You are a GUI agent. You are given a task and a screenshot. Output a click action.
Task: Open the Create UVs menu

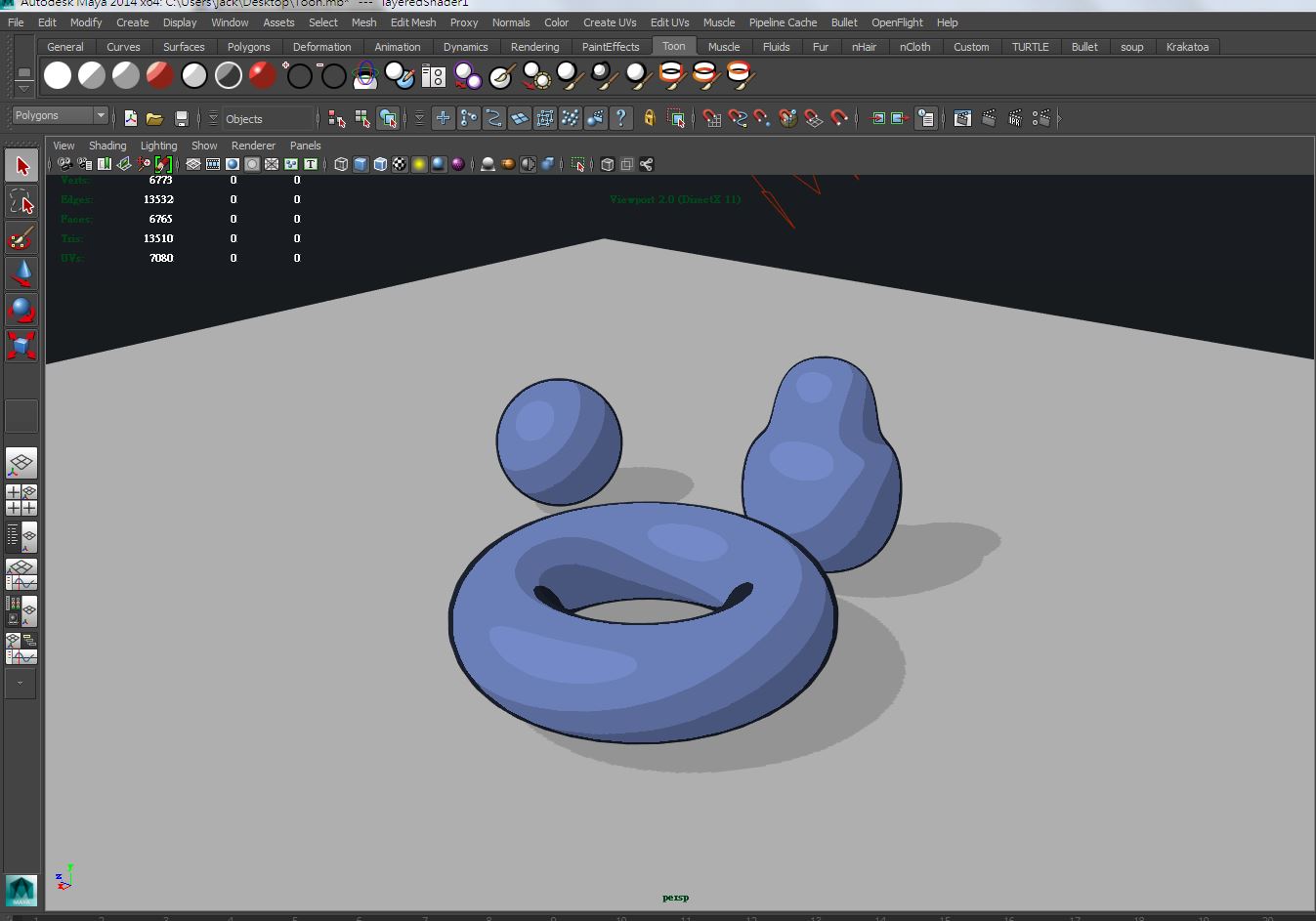[609, 22]
